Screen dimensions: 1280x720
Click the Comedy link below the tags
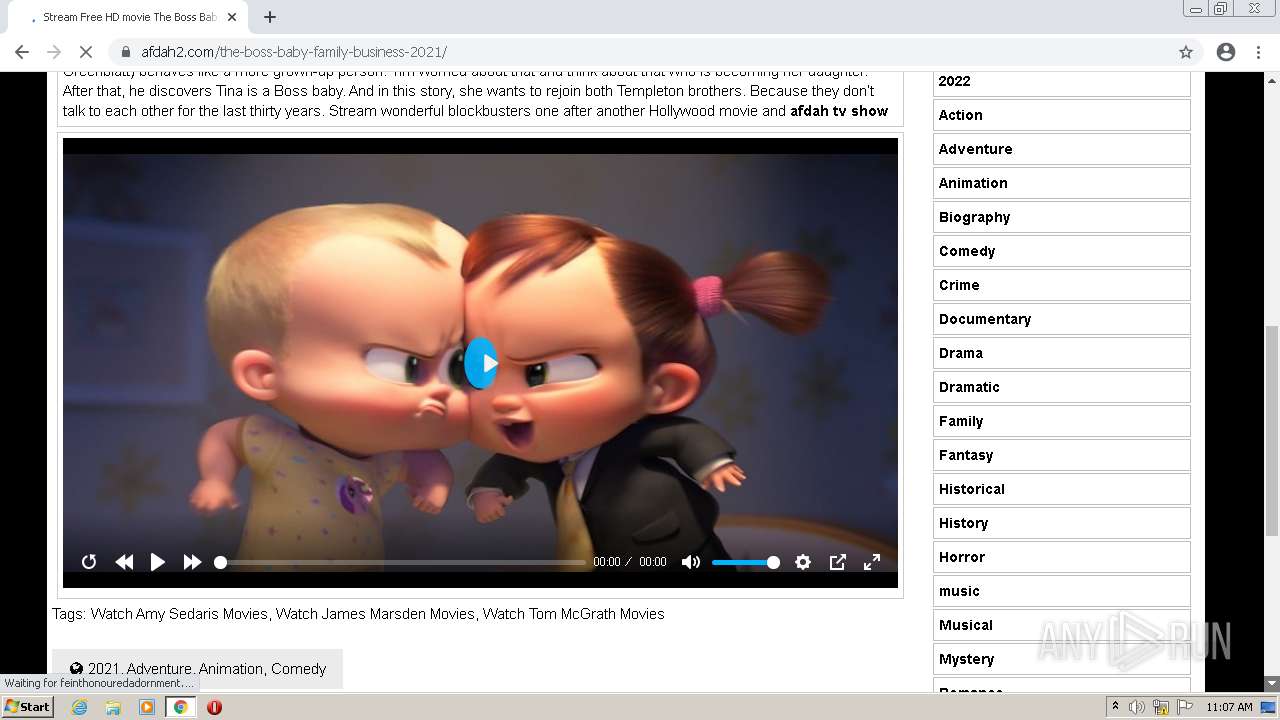(x=298, y=669)
